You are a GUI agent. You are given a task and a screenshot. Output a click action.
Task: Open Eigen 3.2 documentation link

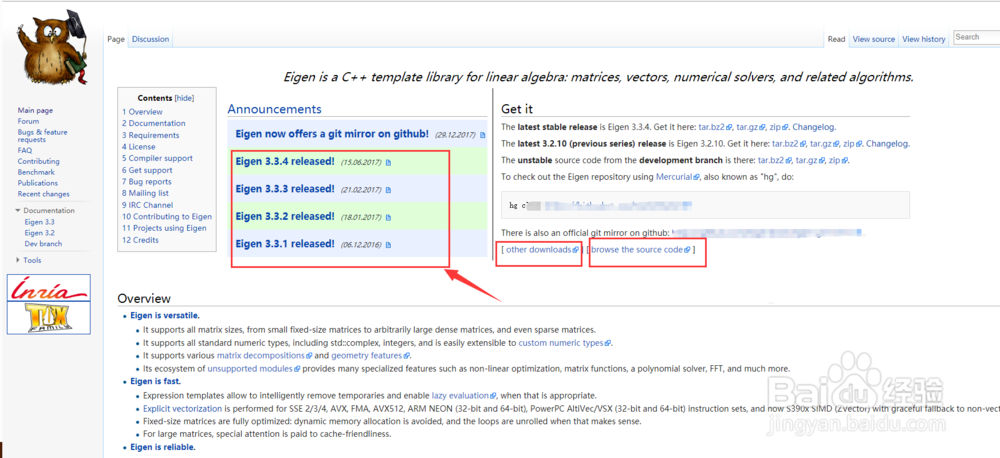pos(40,233)
